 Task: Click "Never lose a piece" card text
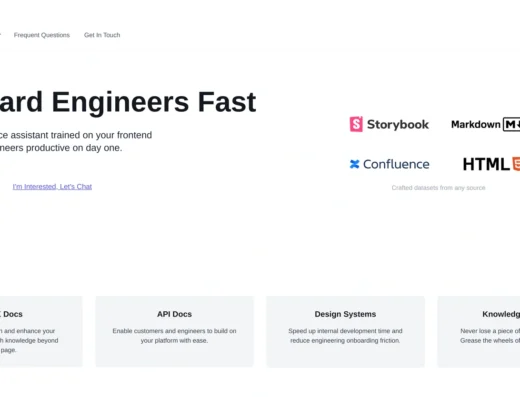pos(490,331)
